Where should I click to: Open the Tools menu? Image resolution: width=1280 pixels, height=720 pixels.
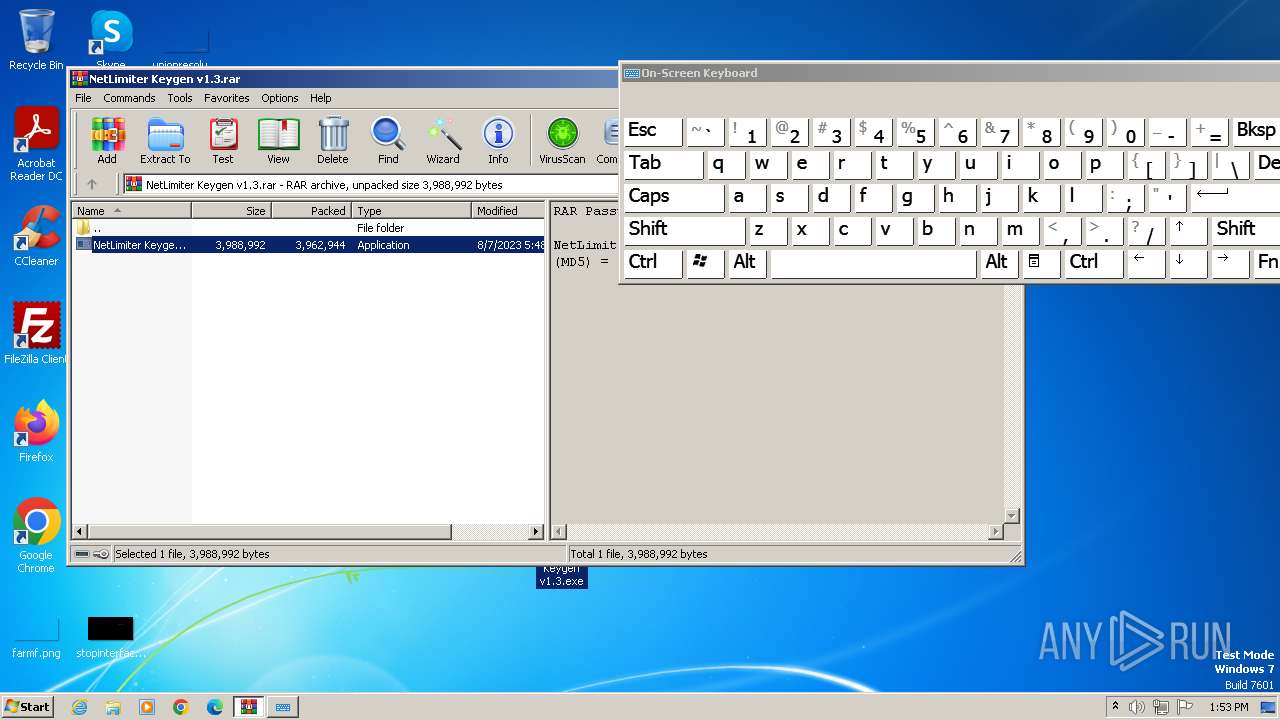coord(180,98)
